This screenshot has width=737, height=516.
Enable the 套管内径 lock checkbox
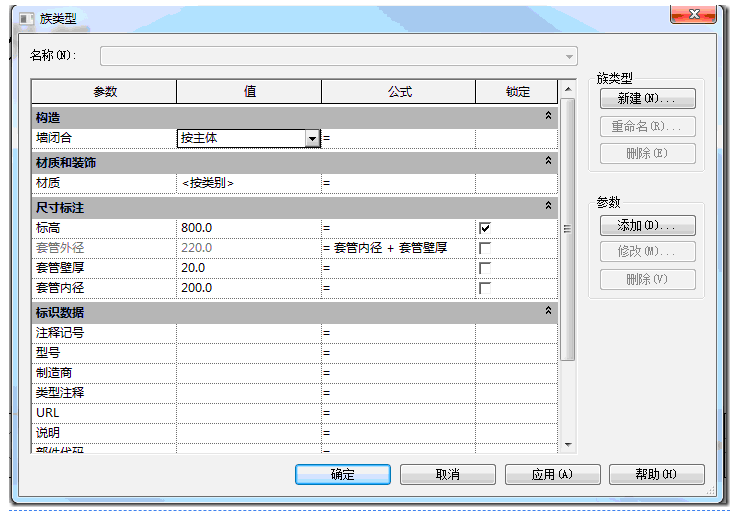coord(485,288)
